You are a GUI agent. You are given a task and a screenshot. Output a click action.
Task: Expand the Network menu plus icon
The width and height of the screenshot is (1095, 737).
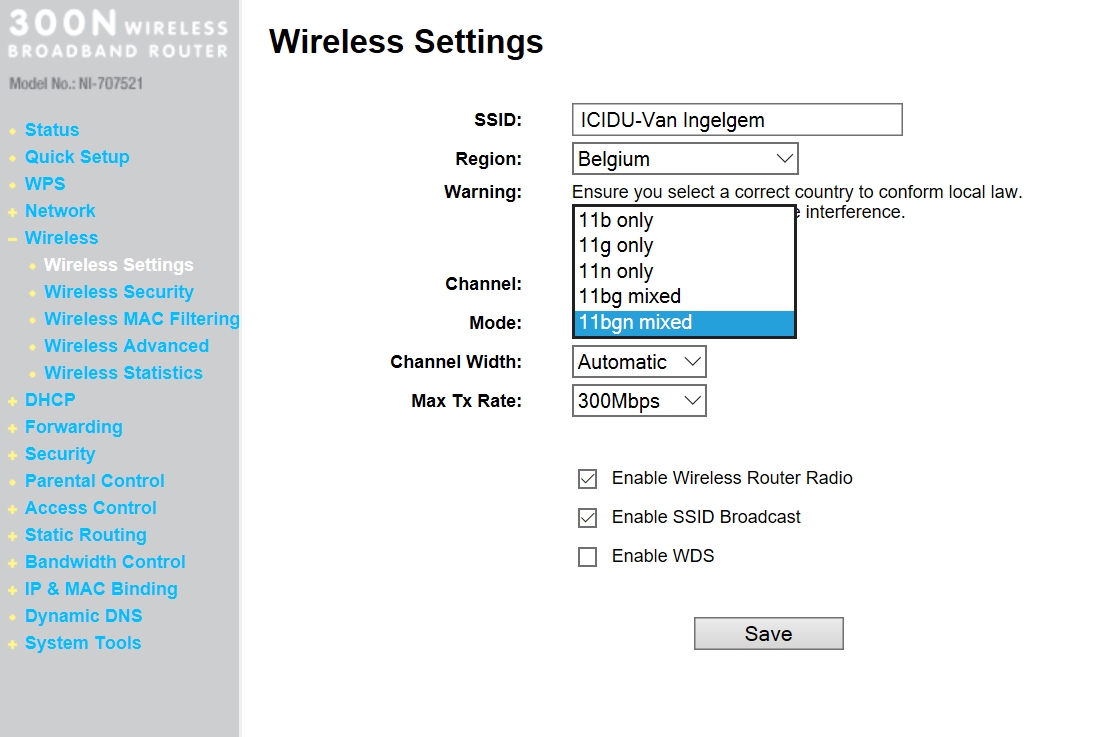(x=12, y=212)
